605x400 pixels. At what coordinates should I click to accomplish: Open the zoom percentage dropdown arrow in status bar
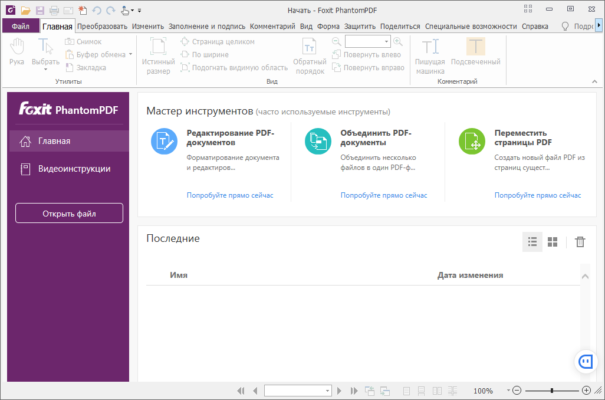(509, 391)
